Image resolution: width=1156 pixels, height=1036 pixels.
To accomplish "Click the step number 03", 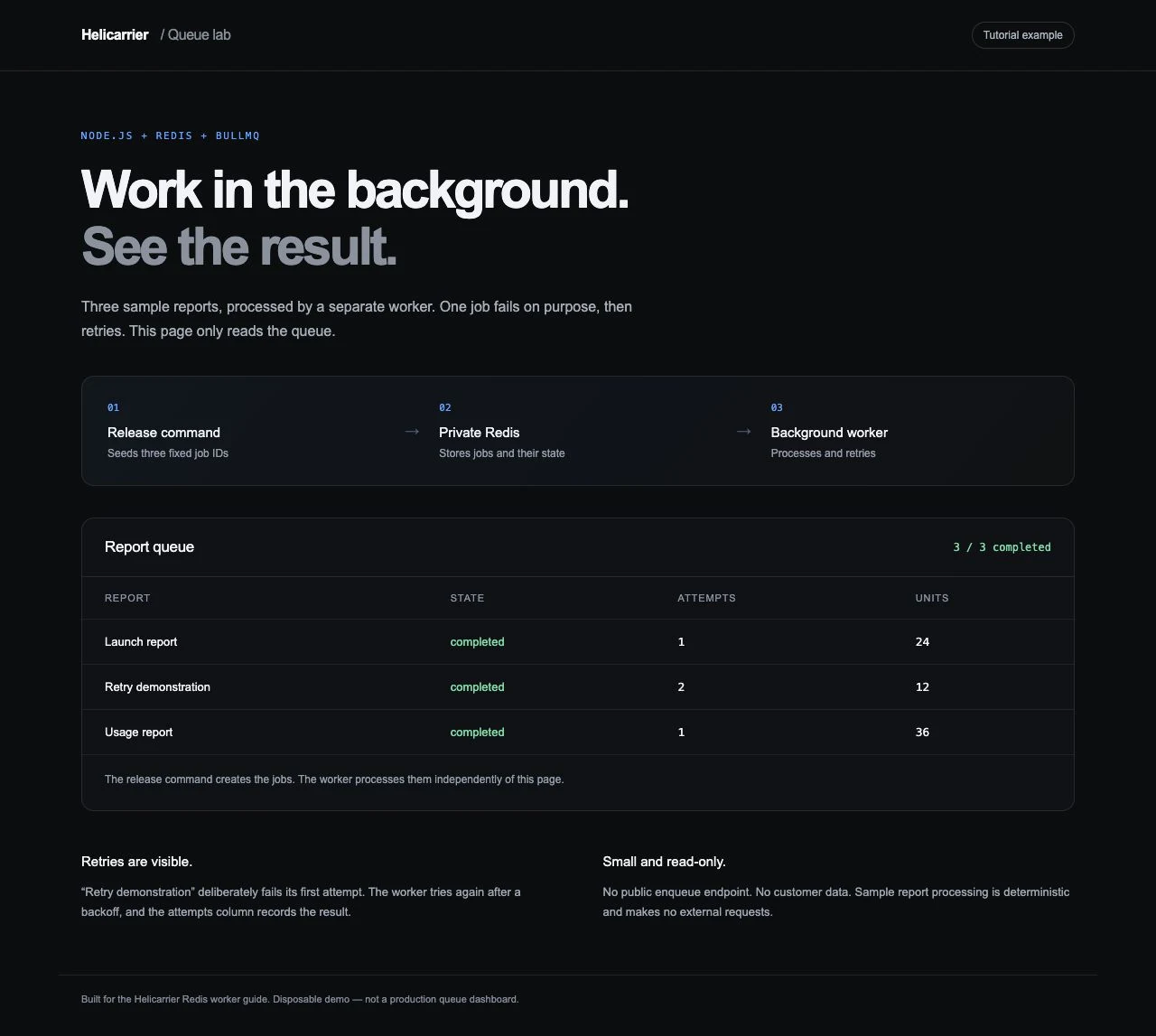I will pyautogui.click(x=777, y=407).
